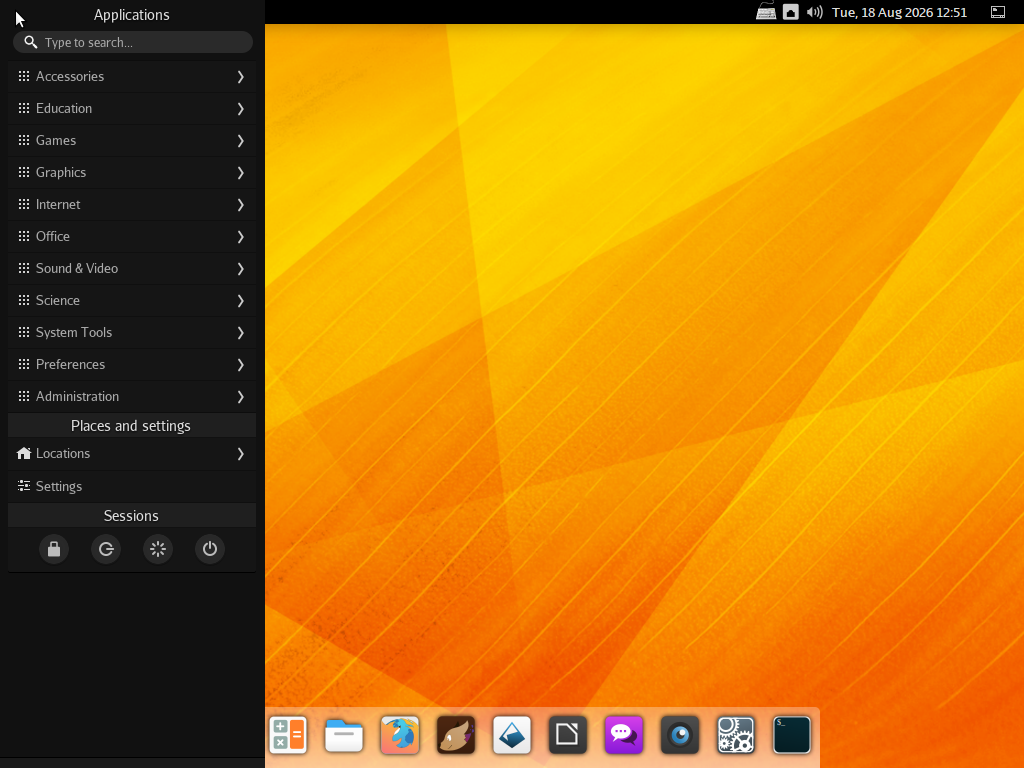Expand the Internet category
Image resolution: width=1024 pixels, height=768 pixels.
click(x=132, y=204)
